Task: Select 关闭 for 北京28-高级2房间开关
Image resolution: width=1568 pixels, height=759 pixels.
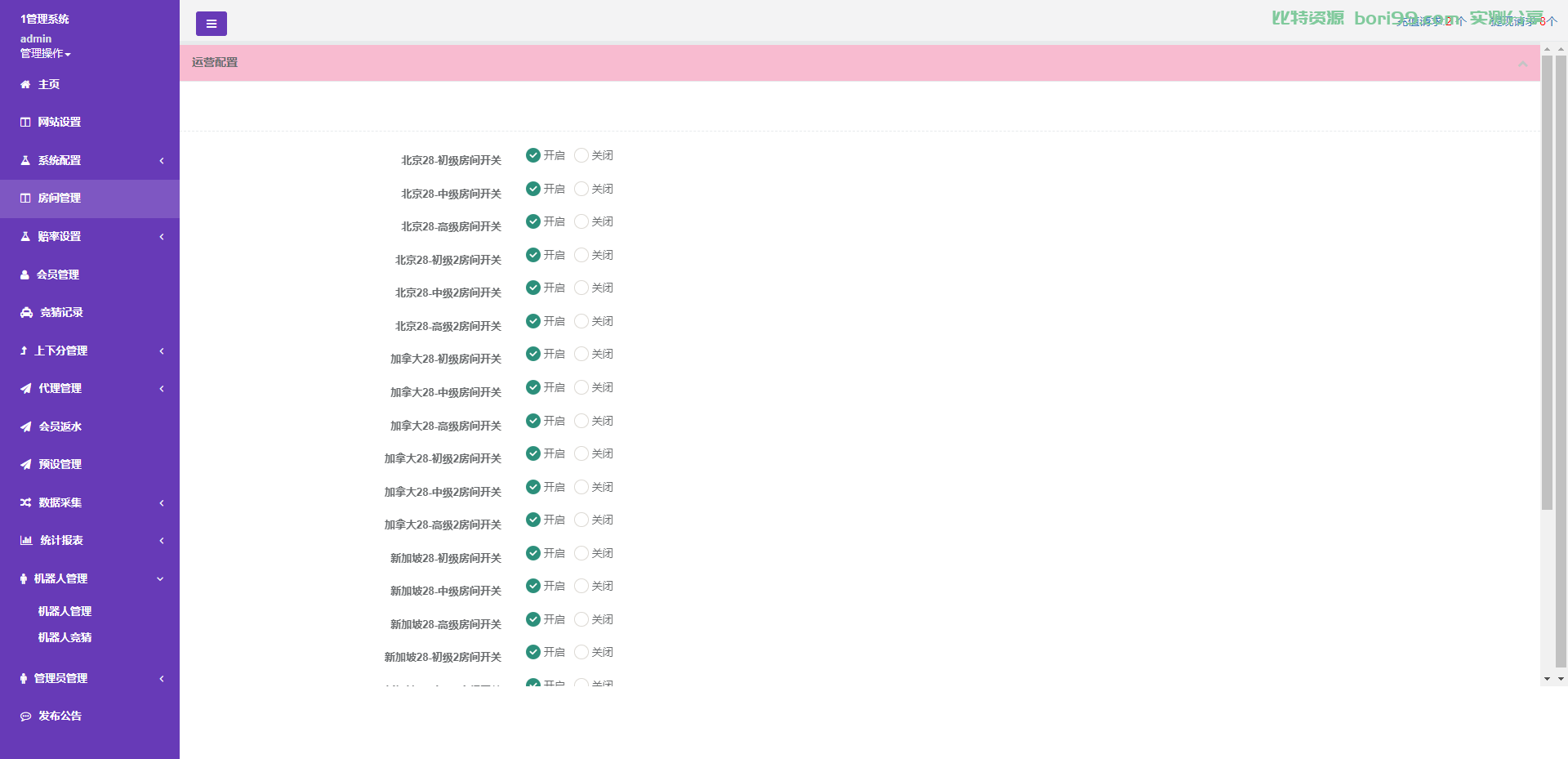Action: tap(581, 321)
